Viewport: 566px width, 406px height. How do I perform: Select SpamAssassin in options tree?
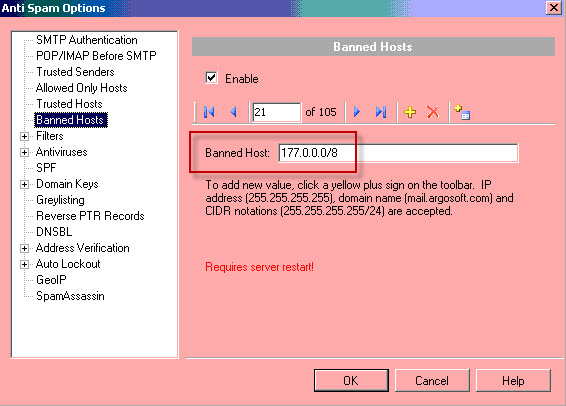coord(70,296)
